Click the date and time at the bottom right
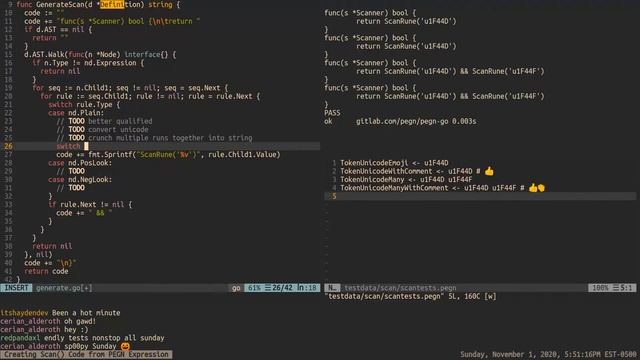This screenshot has width=640, height=360. coord(548,354)
